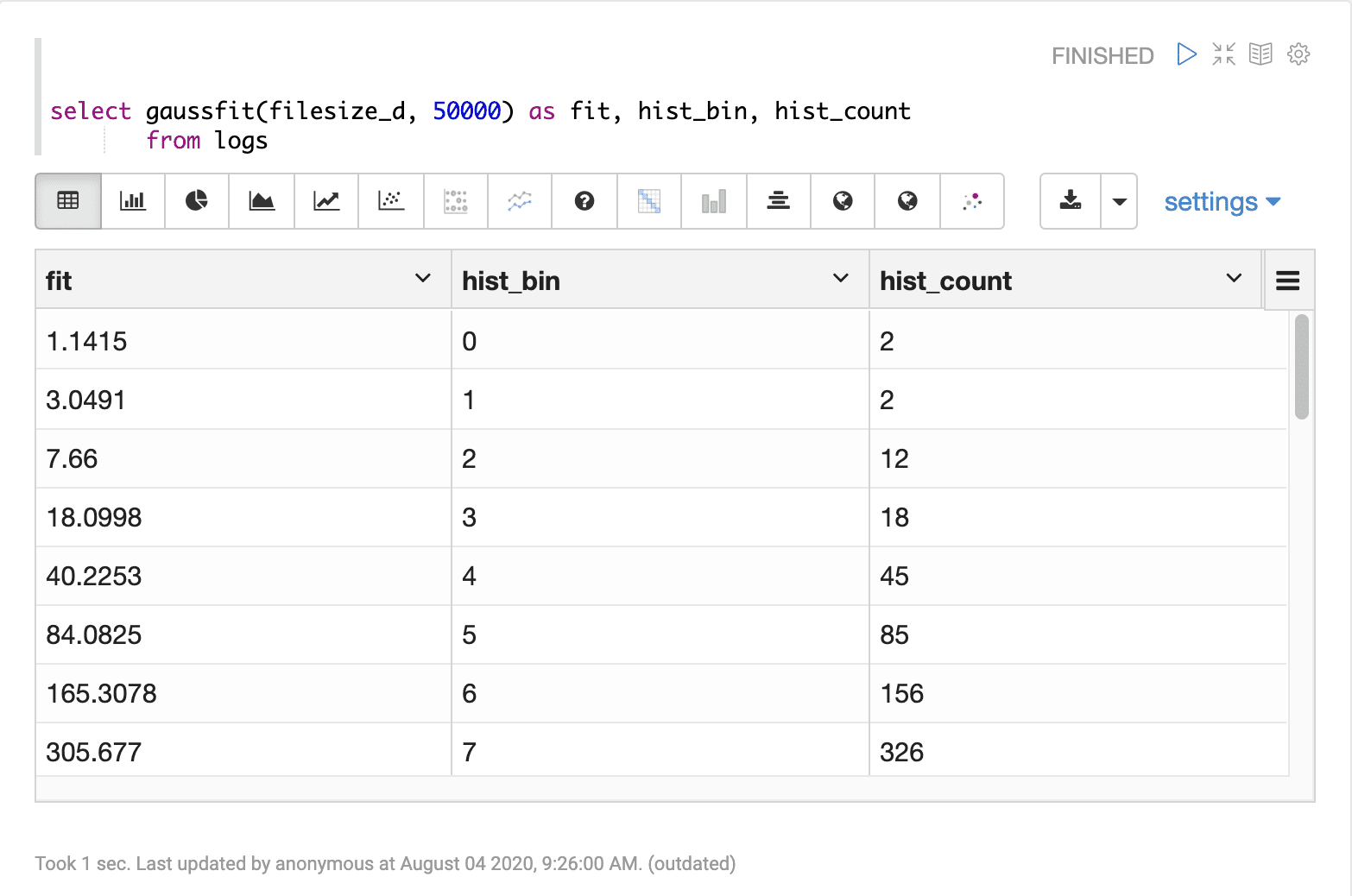Open the world map visualization
Viewport: 1352px width, 896px height.
click(843, 201)
